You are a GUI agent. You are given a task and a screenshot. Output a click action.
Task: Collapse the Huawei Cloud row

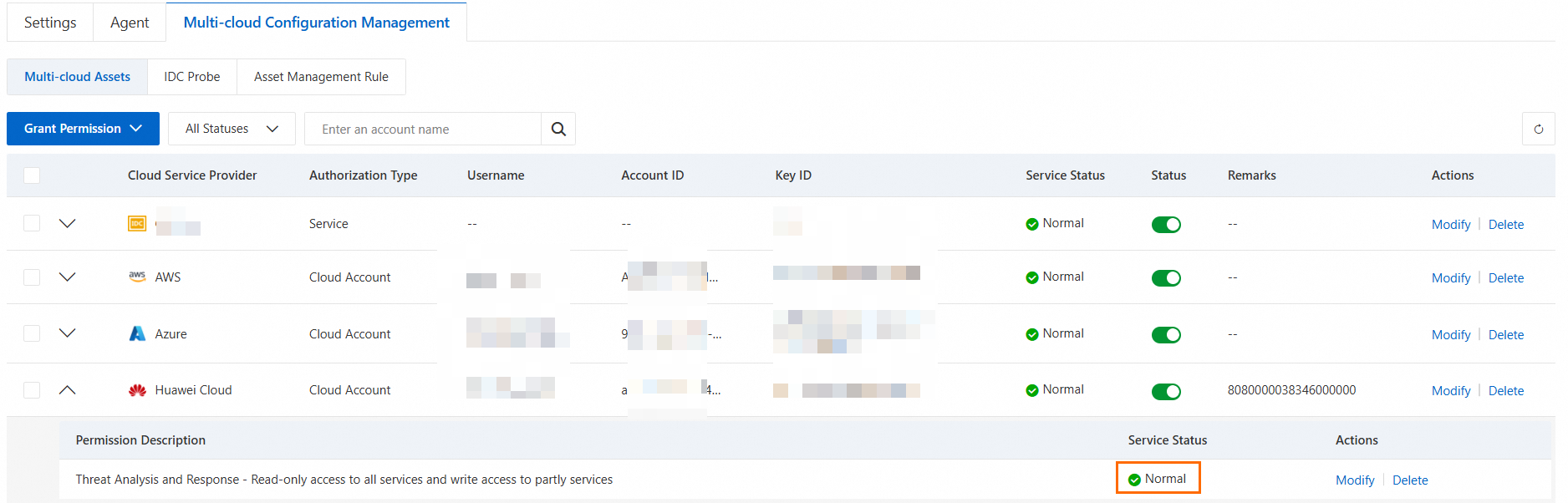[68, 390]
